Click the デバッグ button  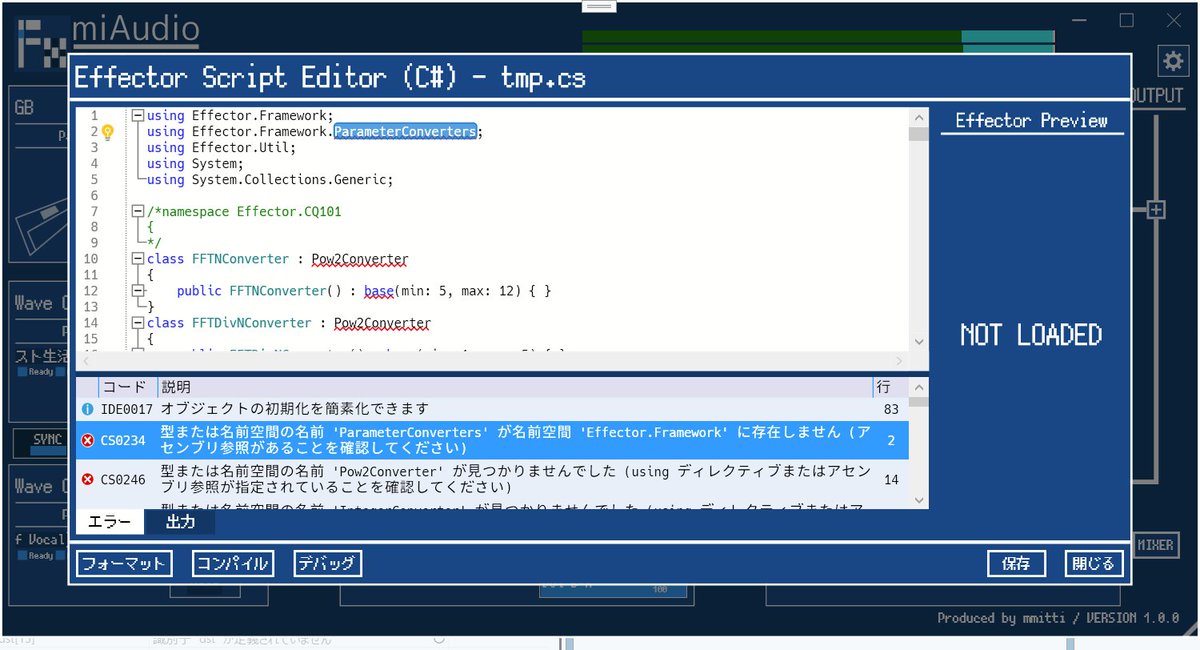click(x=327, y=564)
